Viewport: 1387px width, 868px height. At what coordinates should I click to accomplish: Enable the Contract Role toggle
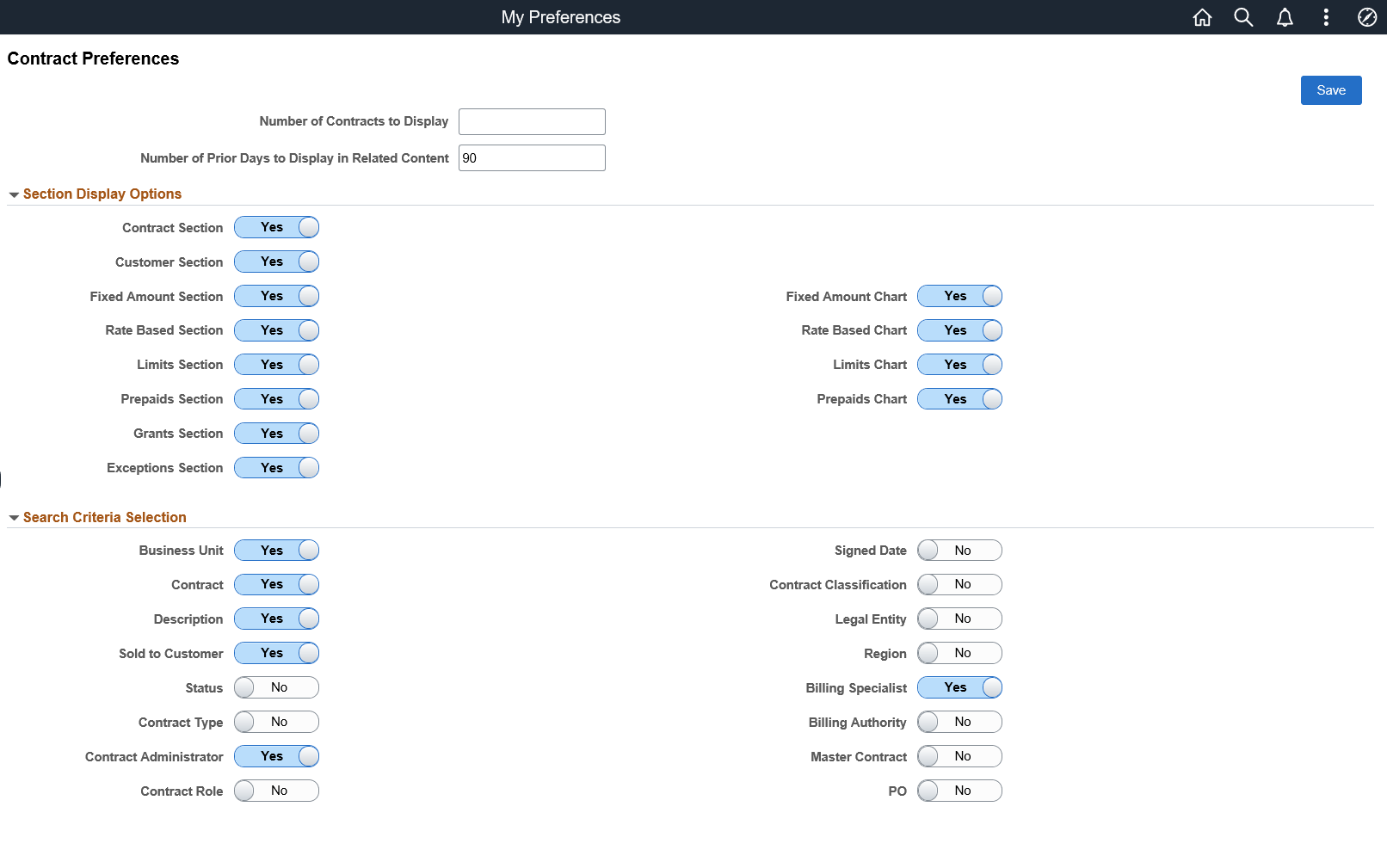coord(276,791)
